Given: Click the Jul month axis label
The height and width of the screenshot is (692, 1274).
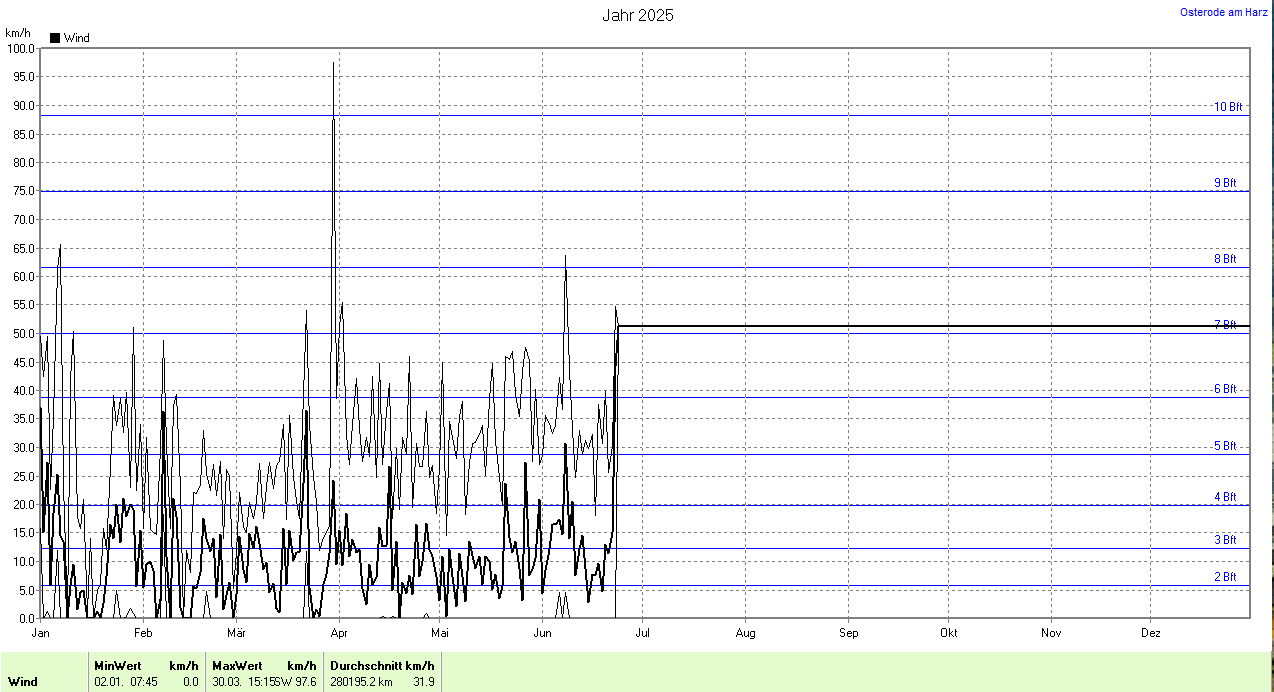Looking at the screenshot, I should pos(643,633).
